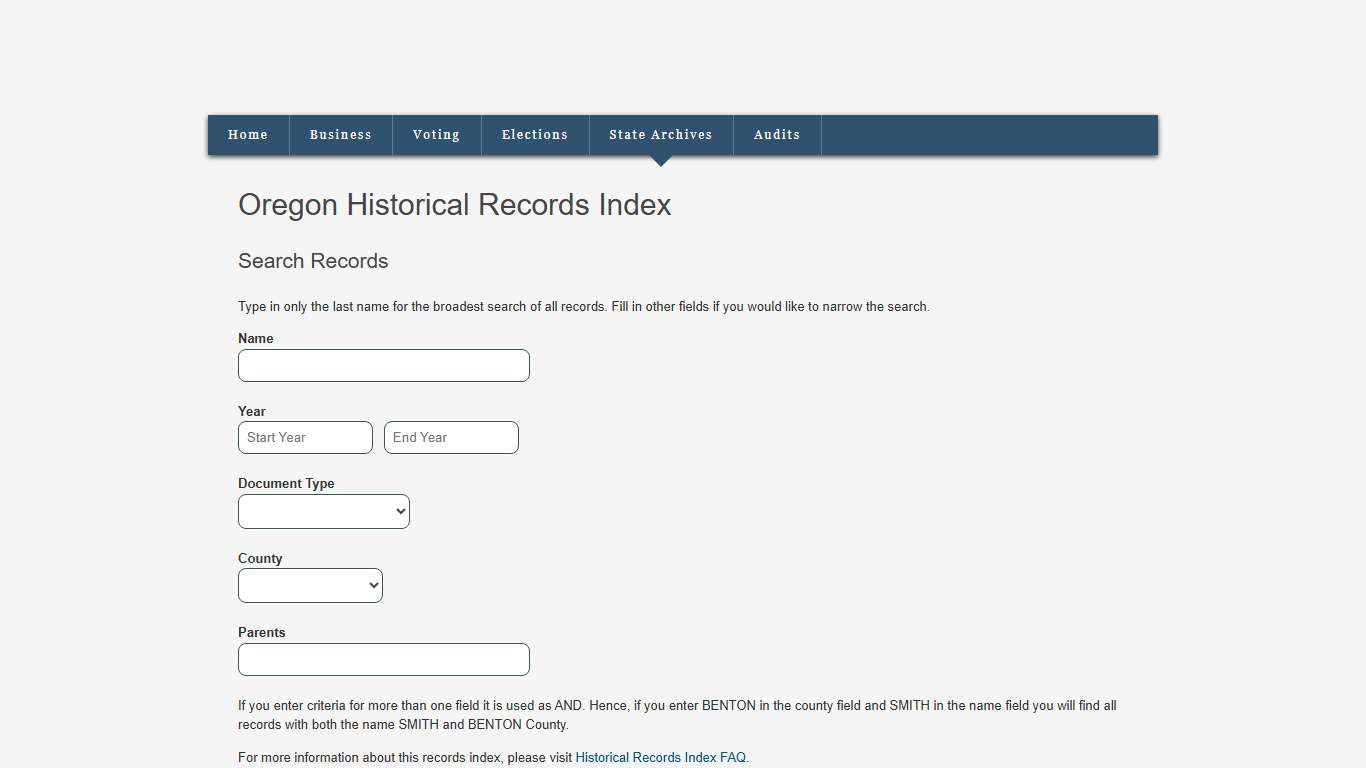1366x768 pixels.
Task: Click into the Name search field
Action: 383,365
